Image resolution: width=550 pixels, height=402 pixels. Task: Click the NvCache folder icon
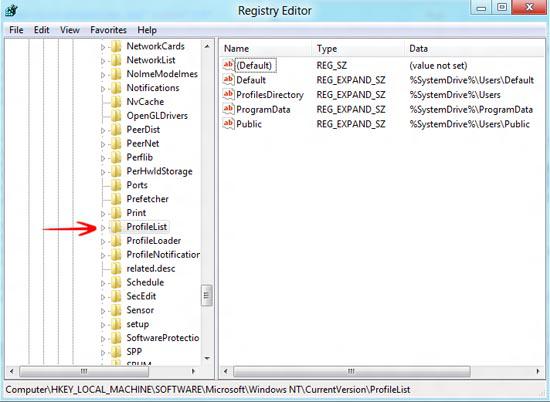[x=116, y=102]
